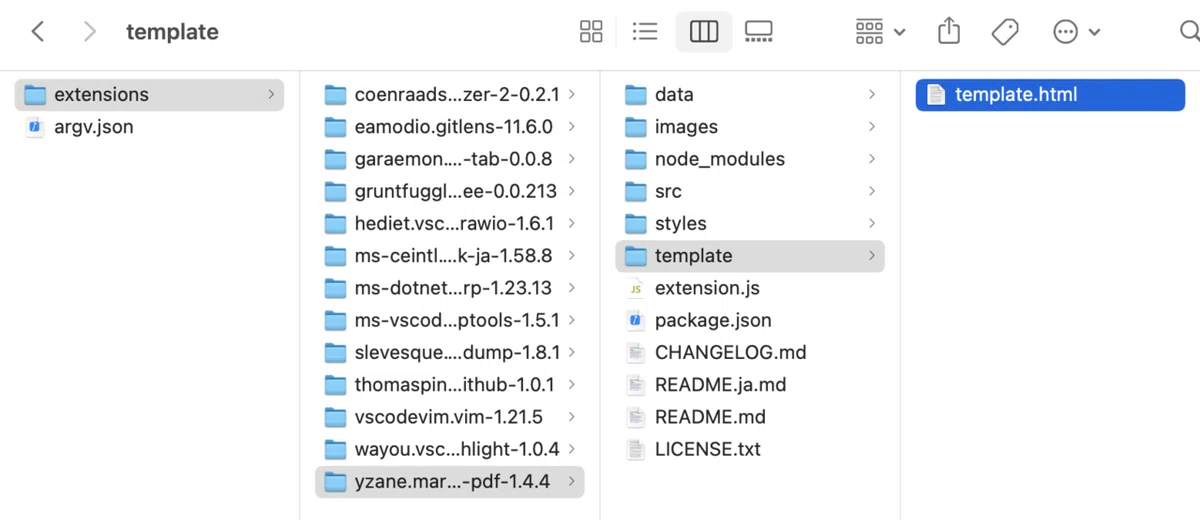Click the extension.js file name
Viewport: 1200px width, 520px height.
pyautogui.click(x=707, y=288)
